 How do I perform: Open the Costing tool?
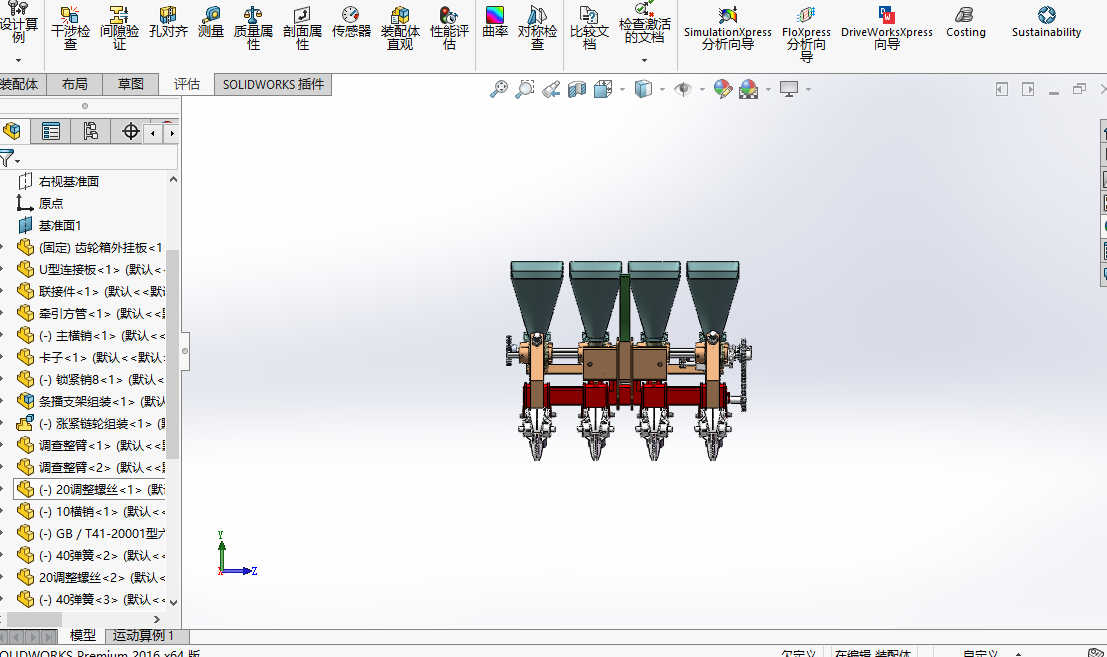coord(965,23)
